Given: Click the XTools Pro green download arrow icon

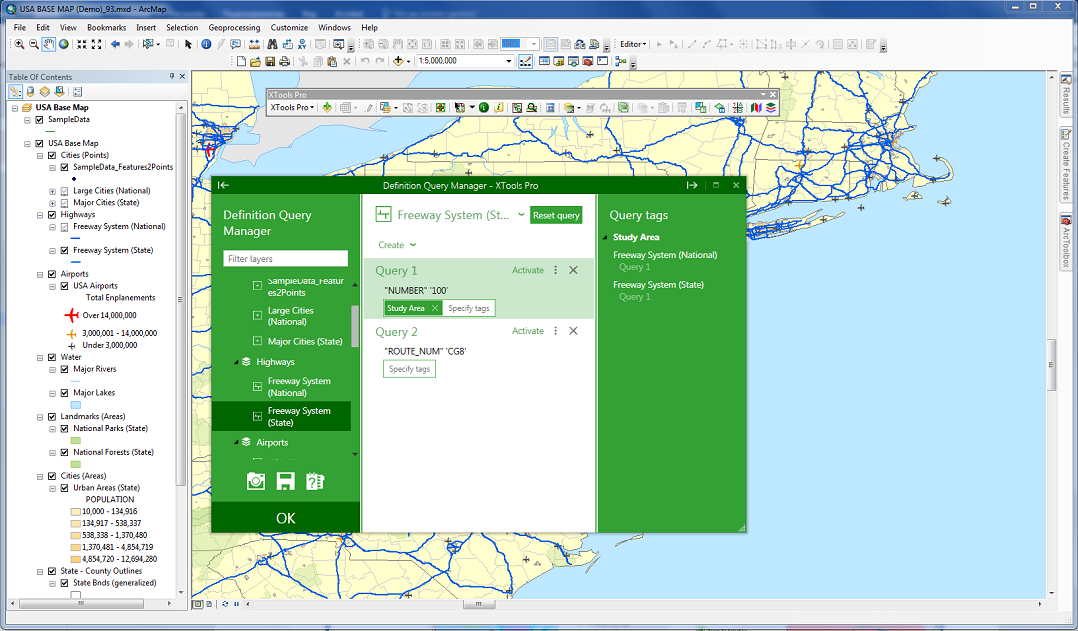Looking at the screenshot, I should (327, 108).
